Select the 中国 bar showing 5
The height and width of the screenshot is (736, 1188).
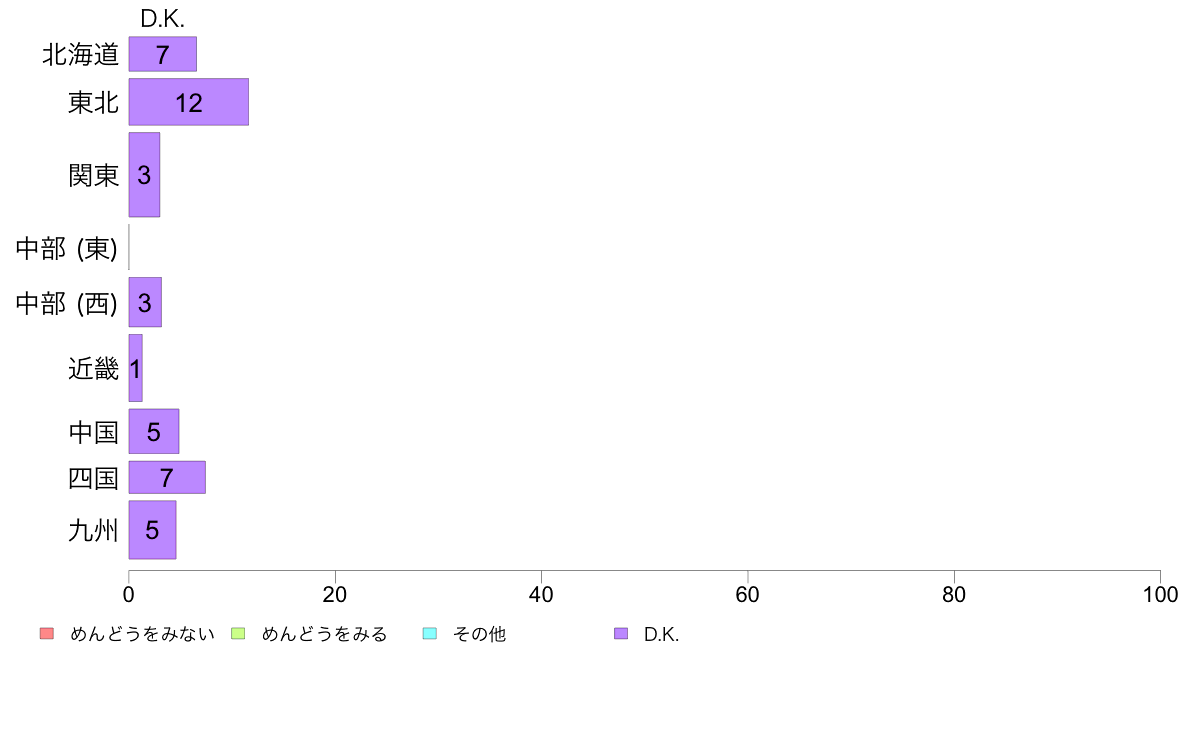coord(154,431)
